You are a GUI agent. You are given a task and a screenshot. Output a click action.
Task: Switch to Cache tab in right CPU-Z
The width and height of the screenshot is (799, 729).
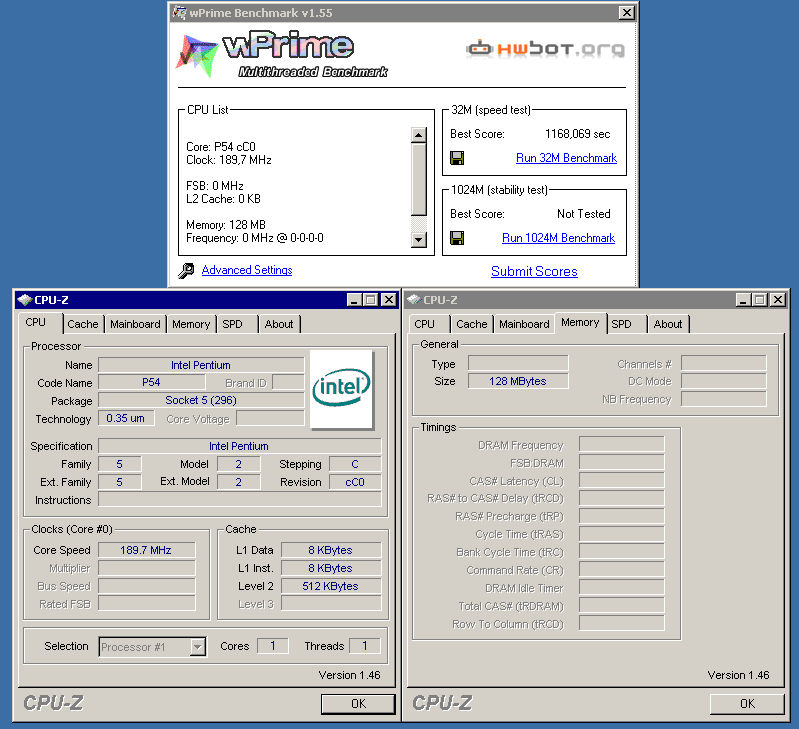coord(472,324)
